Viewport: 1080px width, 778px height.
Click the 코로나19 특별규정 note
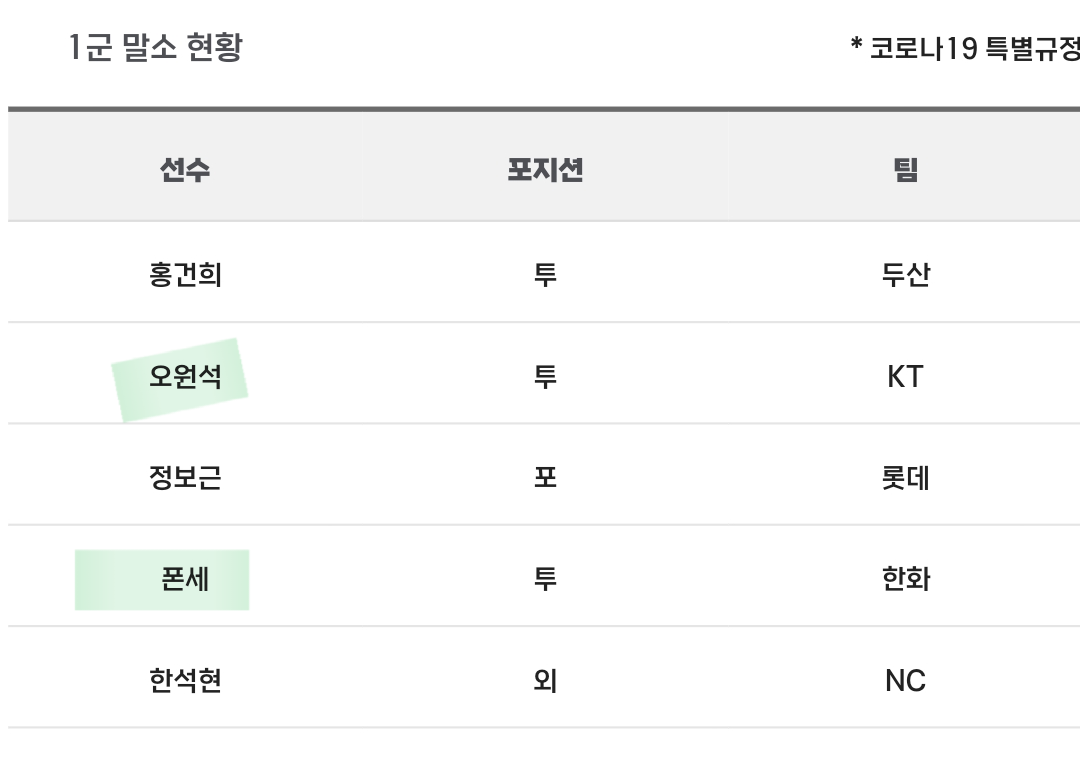966,48
